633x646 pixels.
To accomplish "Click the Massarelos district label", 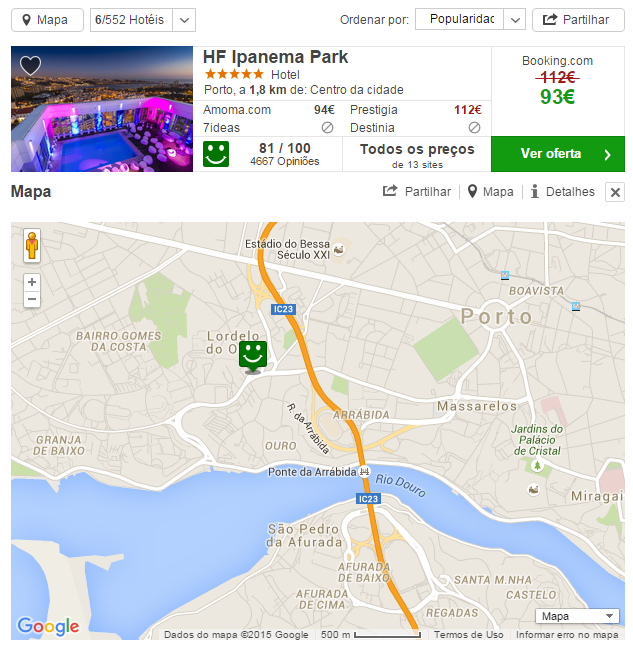I will pos(477,406).
